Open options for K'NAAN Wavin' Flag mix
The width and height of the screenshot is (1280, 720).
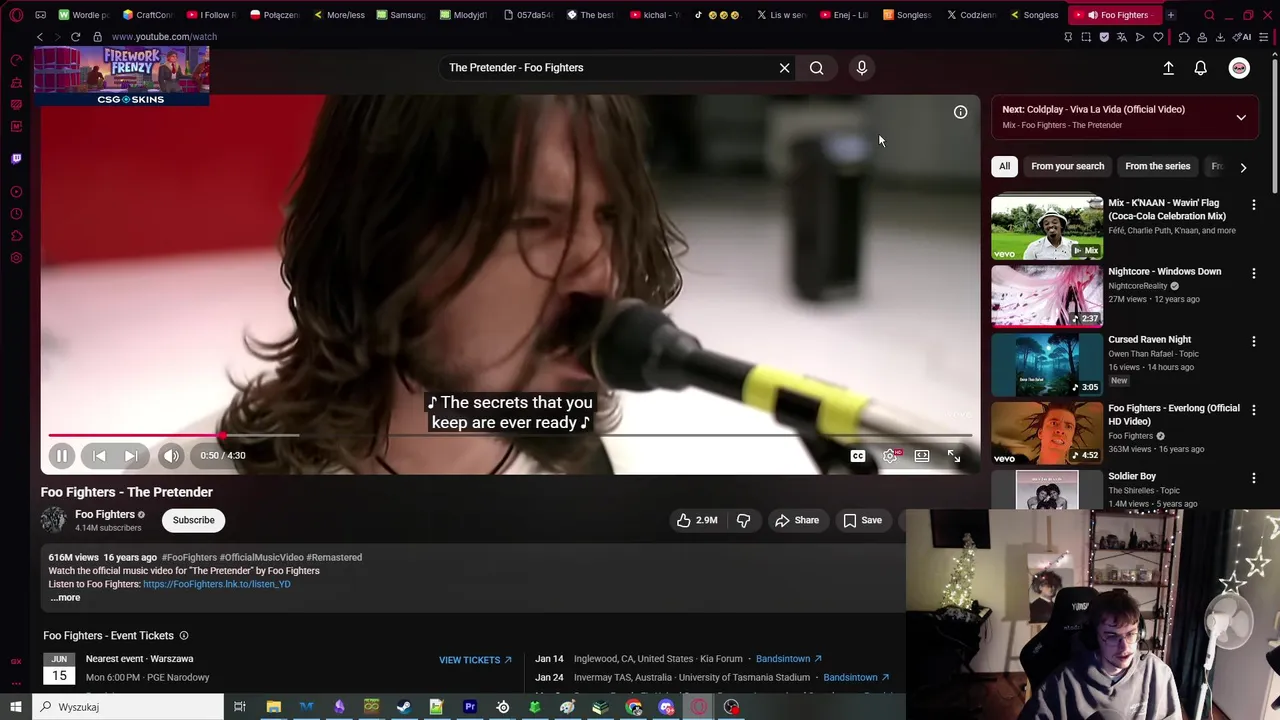[1253, 204]
